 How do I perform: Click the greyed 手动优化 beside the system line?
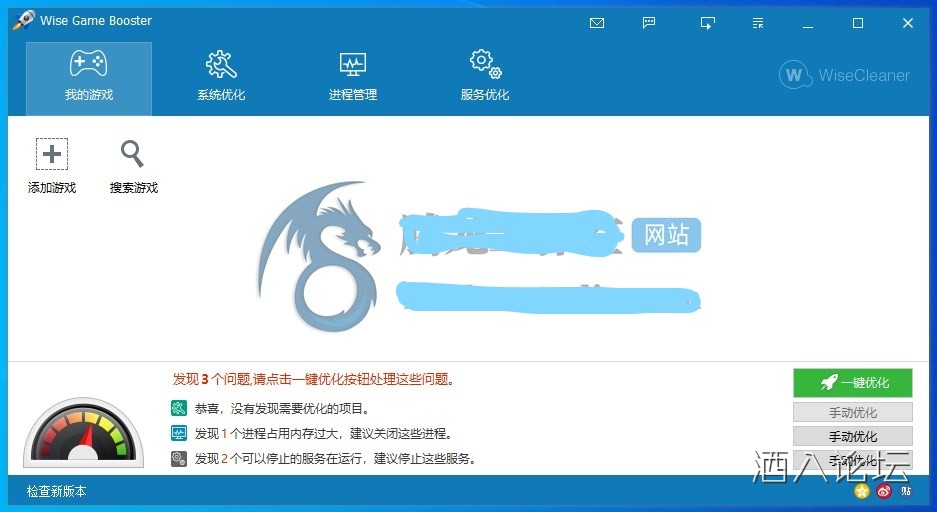coord(853,412)
